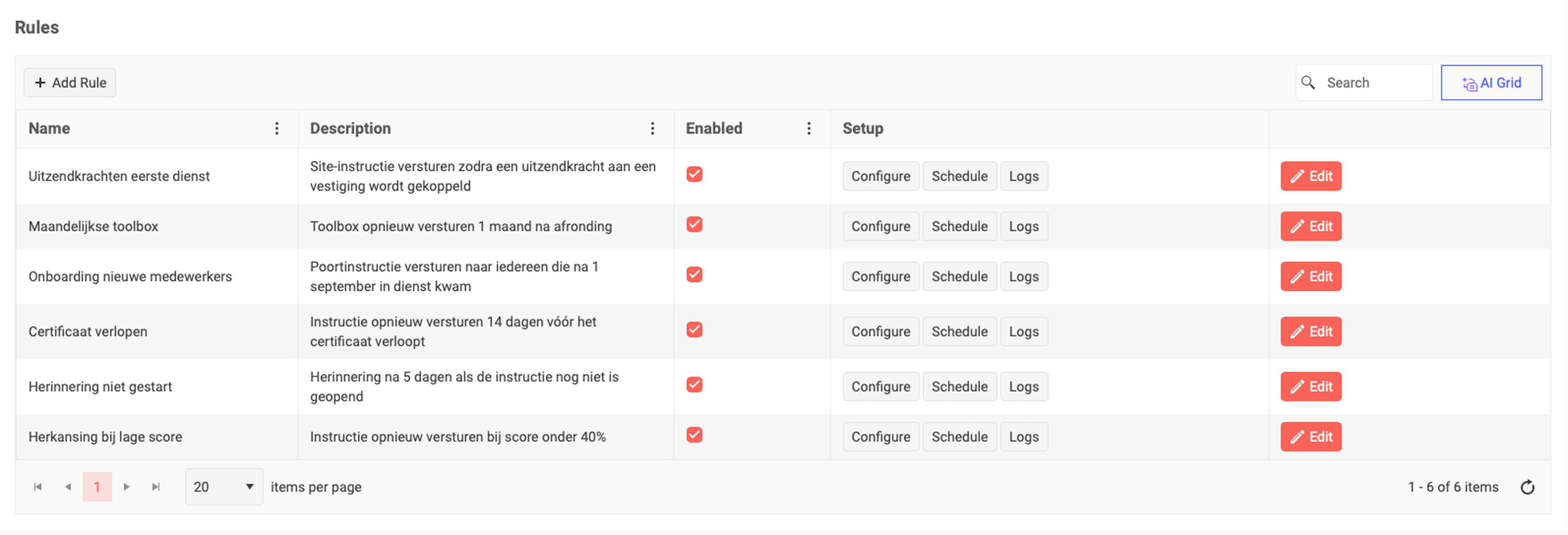Screen dimensions: 1568x535
Task: Jump to the last page
Action: pos(156,487)
